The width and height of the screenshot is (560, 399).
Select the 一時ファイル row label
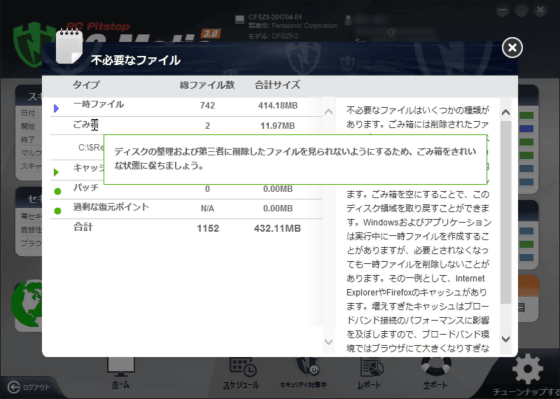99,105
